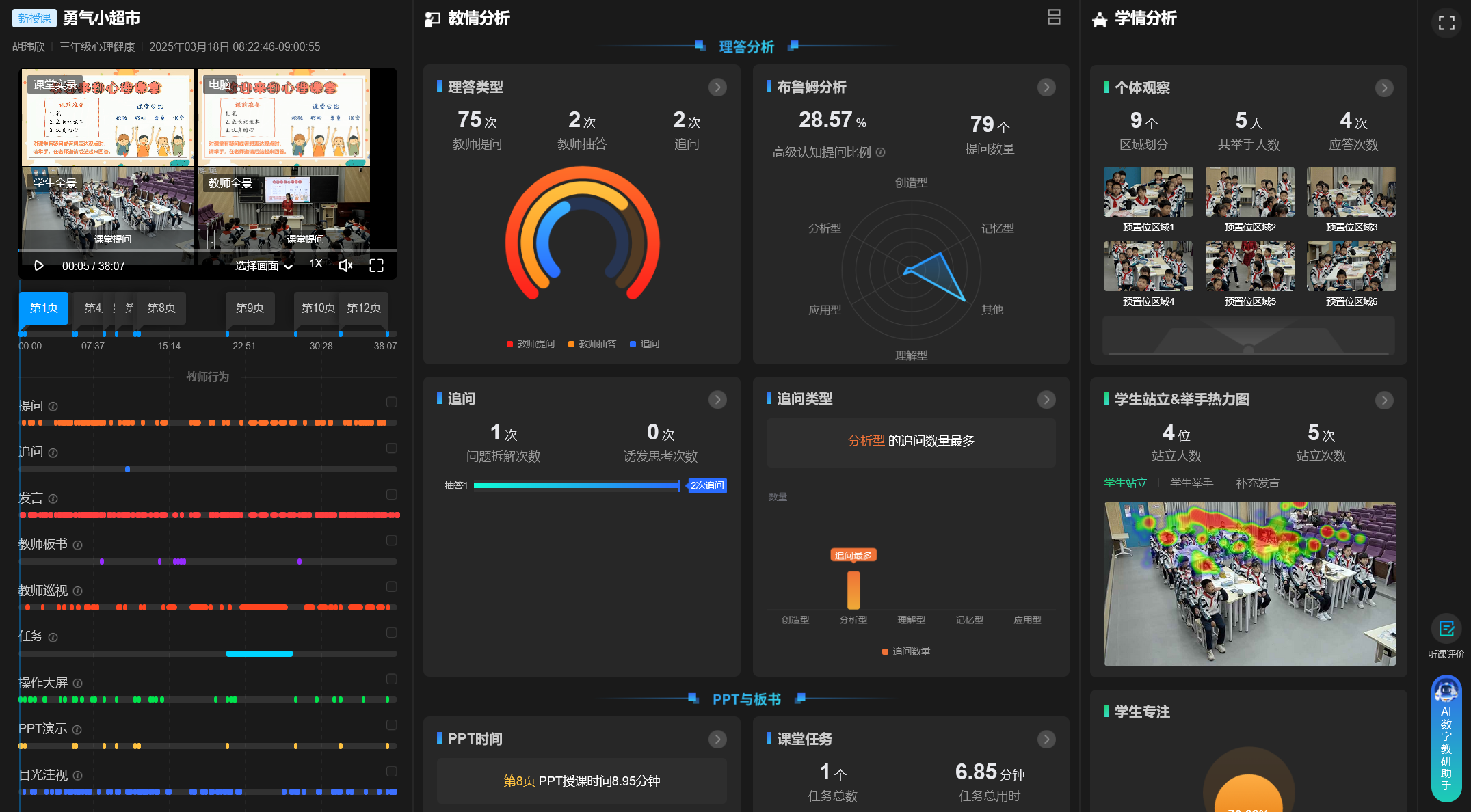Viewport: 1471px width, 812px height.
Task: Click the 追问最多 bar in 分析型
Action: pyautogui.click(x=853, y=590)
